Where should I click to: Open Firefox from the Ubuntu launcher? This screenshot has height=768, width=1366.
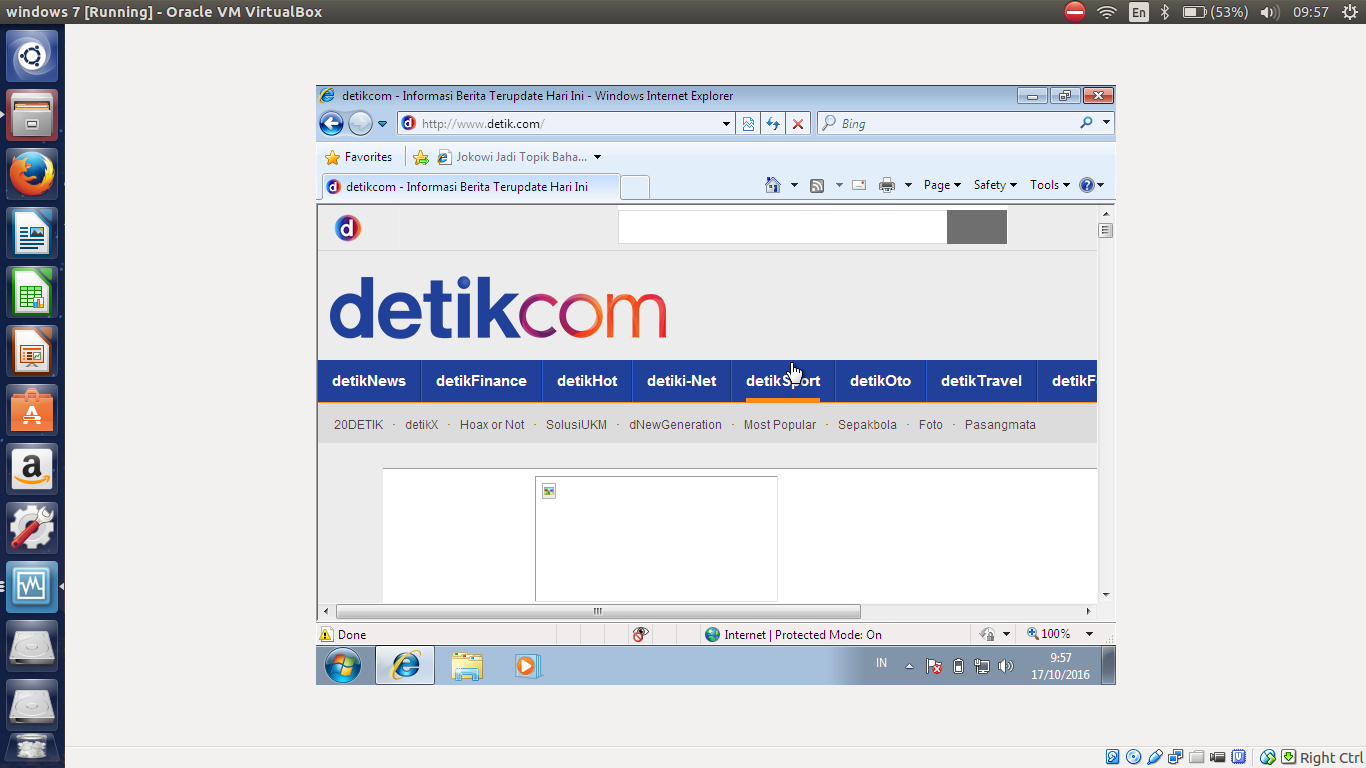click(x=32, y=174)
